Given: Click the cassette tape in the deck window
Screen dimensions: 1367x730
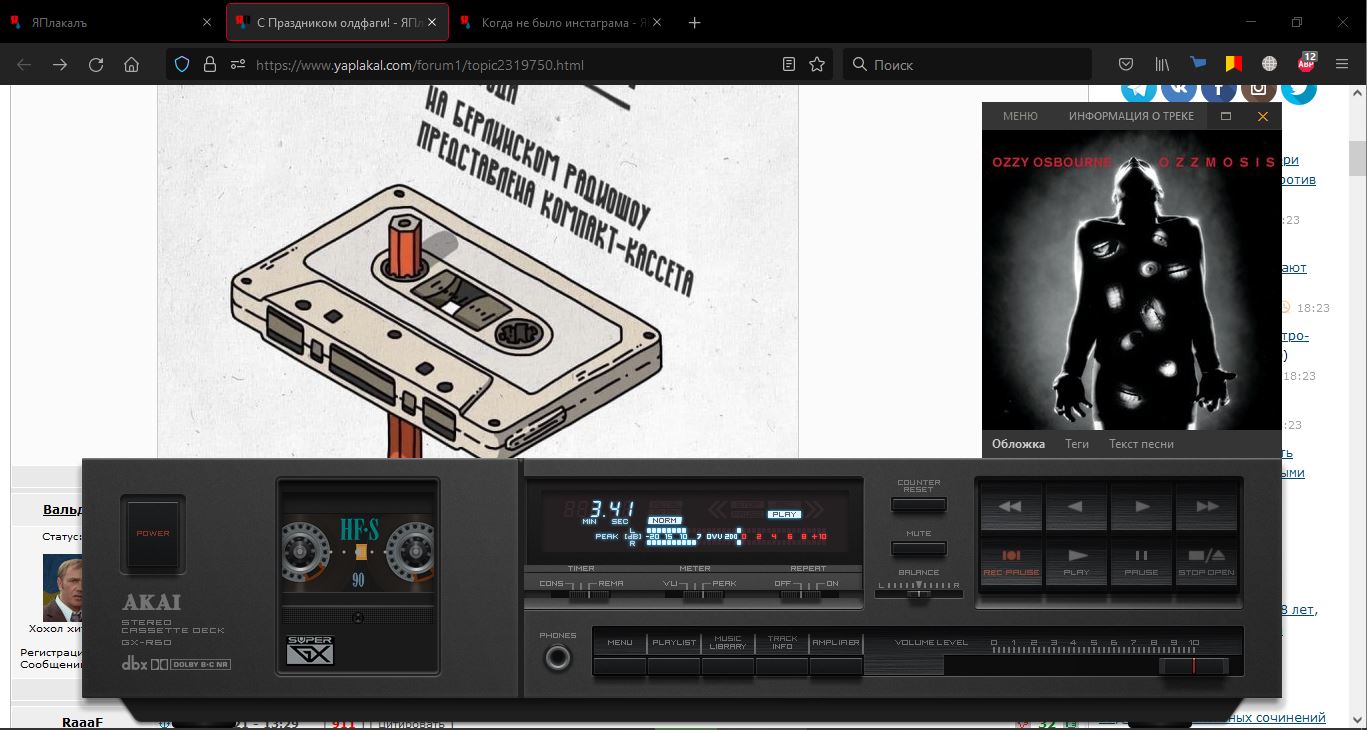Looking at the screenshot, I should click(357, 552).
